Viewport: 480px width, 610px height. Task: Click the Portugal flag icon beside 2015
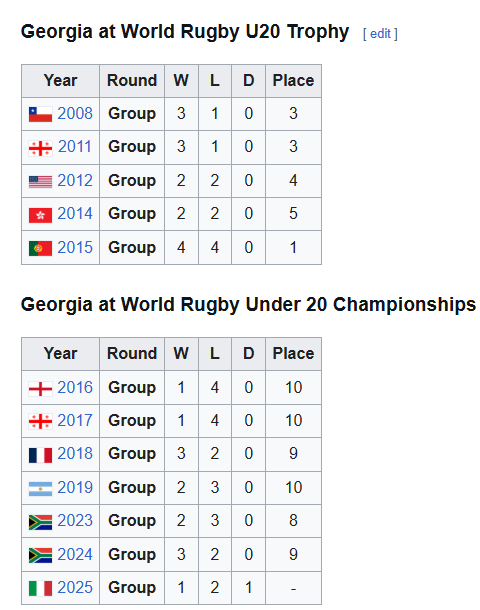40,249
